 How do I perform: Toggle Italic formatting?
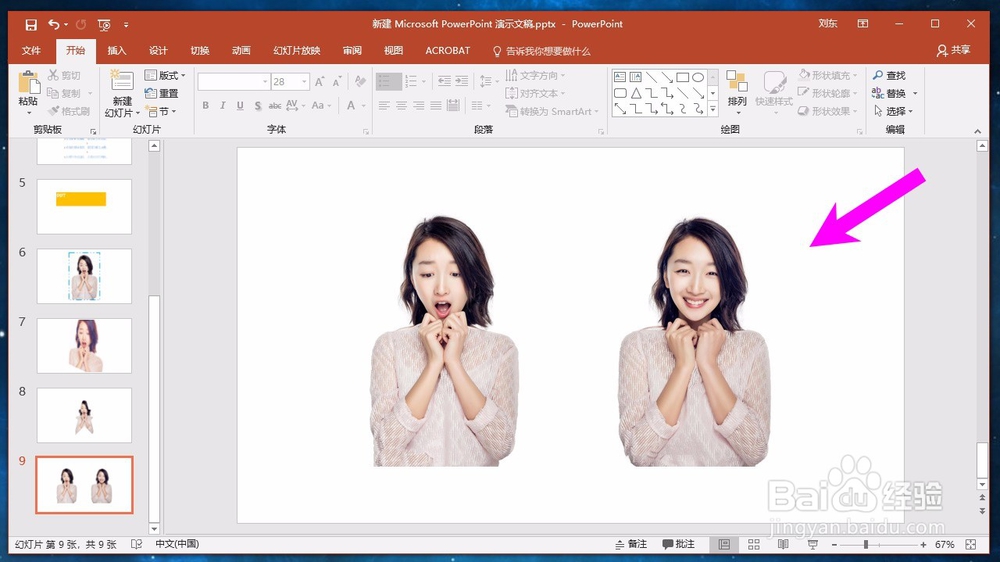click(223, 105)
